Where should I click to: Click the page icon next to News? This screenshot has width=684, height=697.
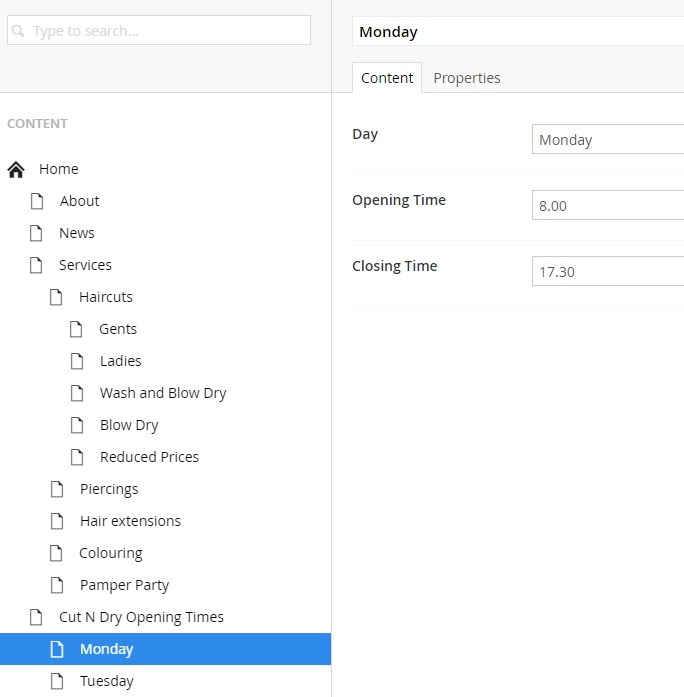[37, 233]
